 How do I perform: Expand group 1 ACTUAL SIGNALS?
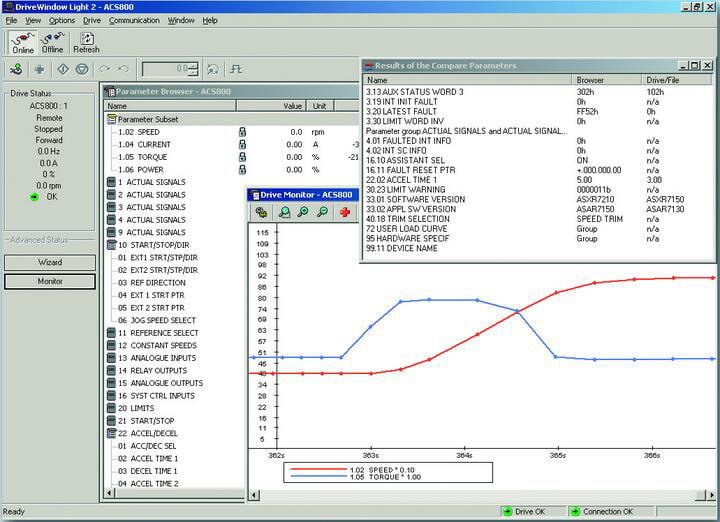(x=111, y=182)
